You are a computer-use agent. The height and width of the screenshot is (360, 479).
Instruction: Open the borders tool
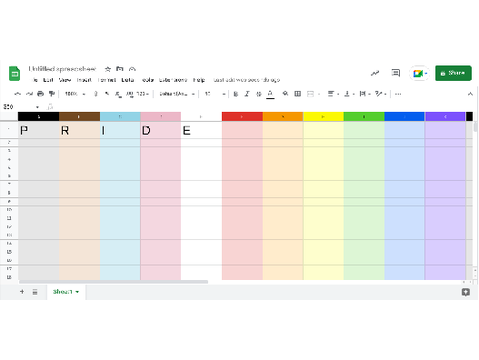click(298, 94)
